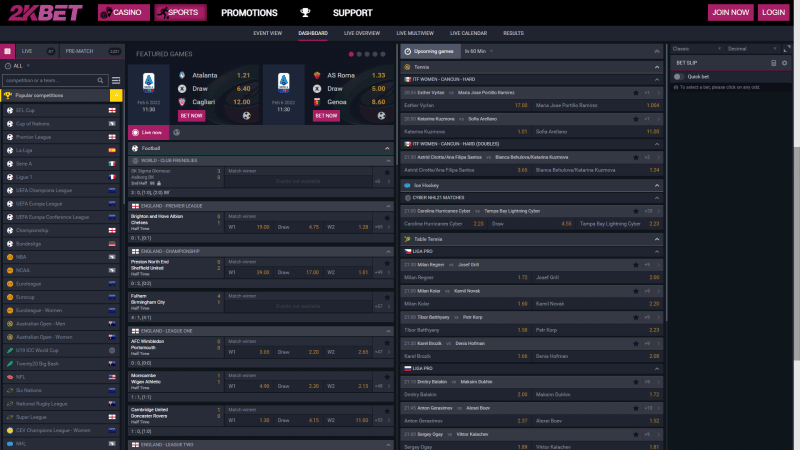Image resolution: width=800 pixels, height=450 pixels.
Task: Collapse the Football section
Action: [387, 148]
